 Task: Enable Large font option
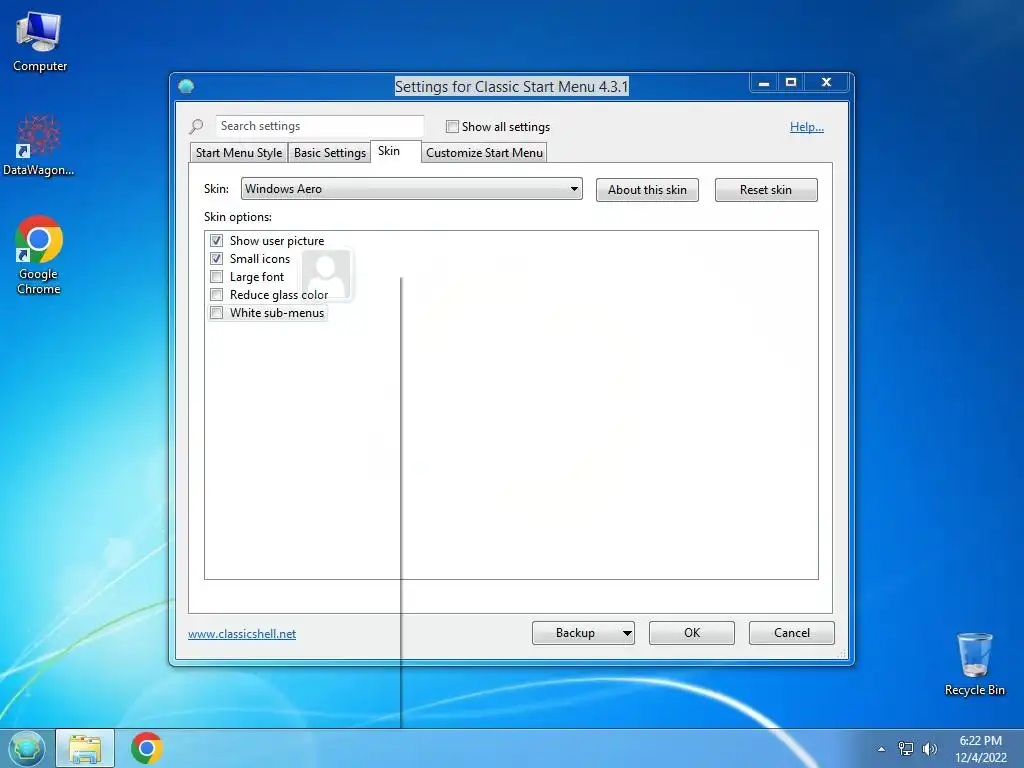point(217,277)
